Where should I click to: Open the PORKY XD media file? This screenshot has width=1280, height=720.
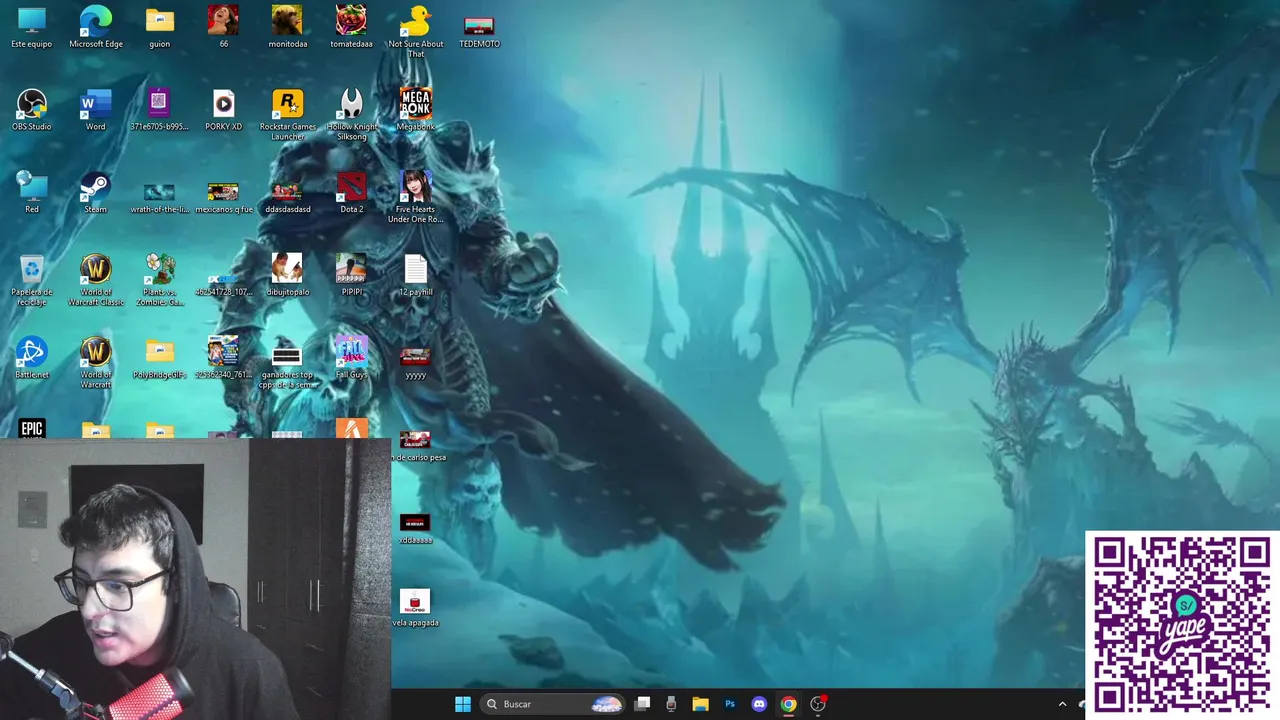[223, 110]
